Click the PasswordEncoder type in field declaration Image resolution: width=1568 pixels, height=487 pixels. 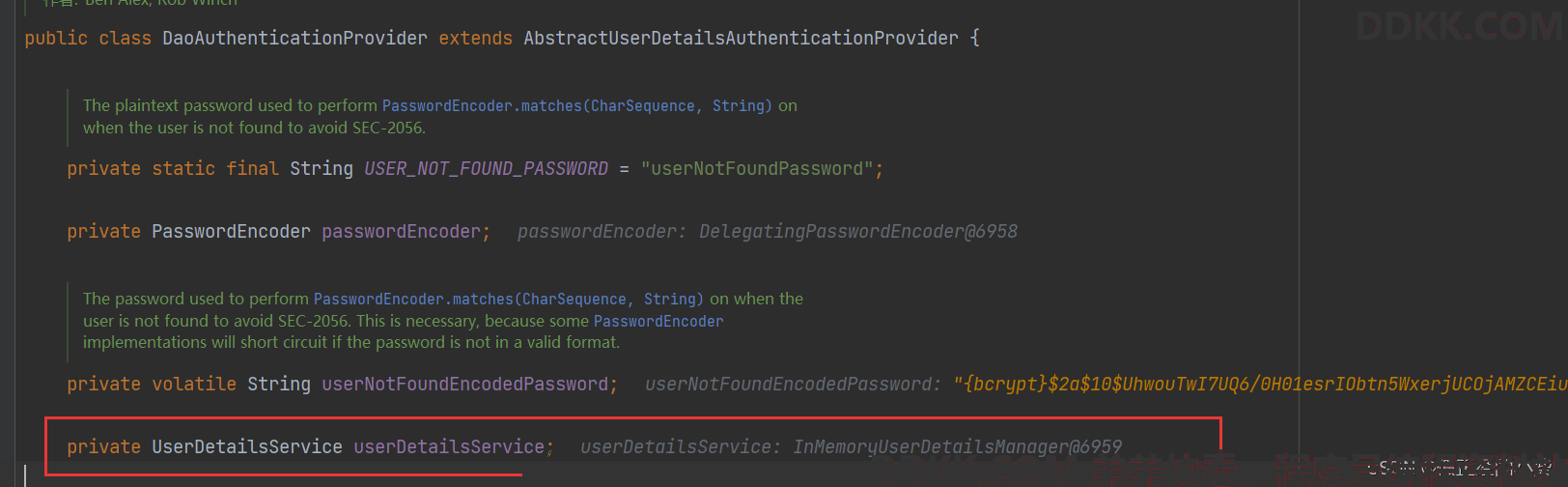[x=231, y=232]
